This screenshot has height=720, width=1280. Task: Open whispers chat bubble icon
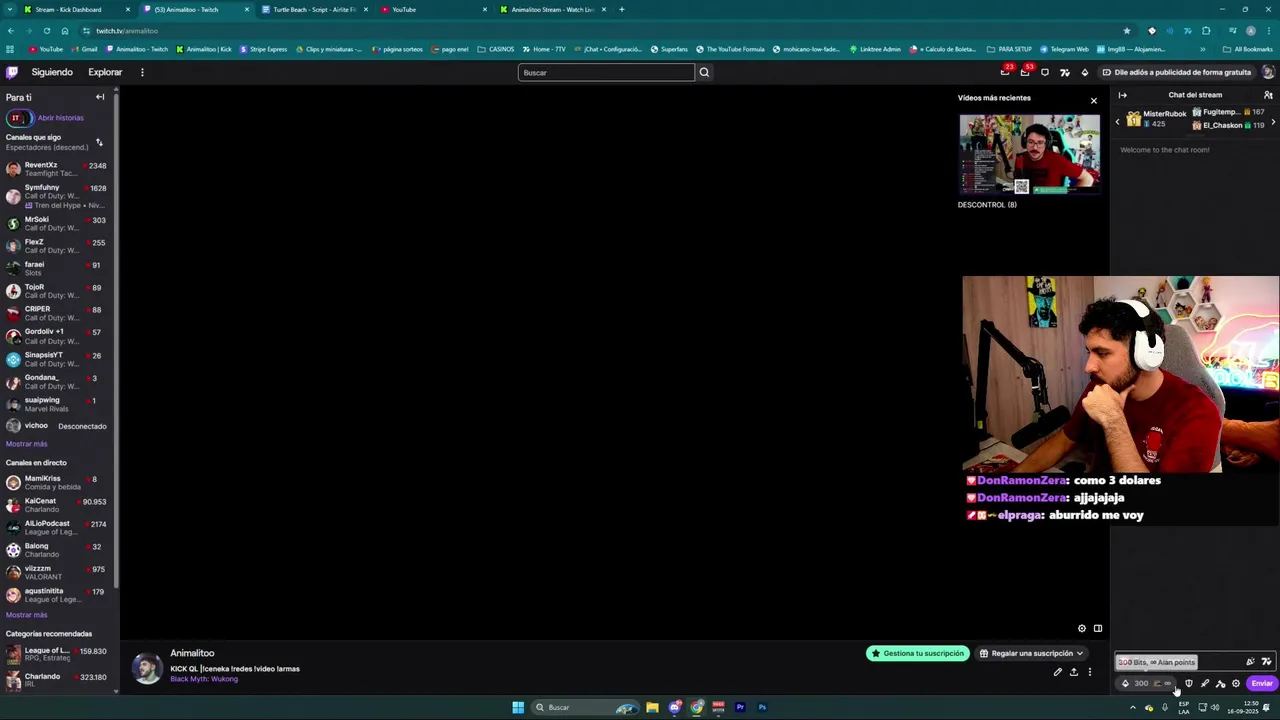click(1045, 72)
